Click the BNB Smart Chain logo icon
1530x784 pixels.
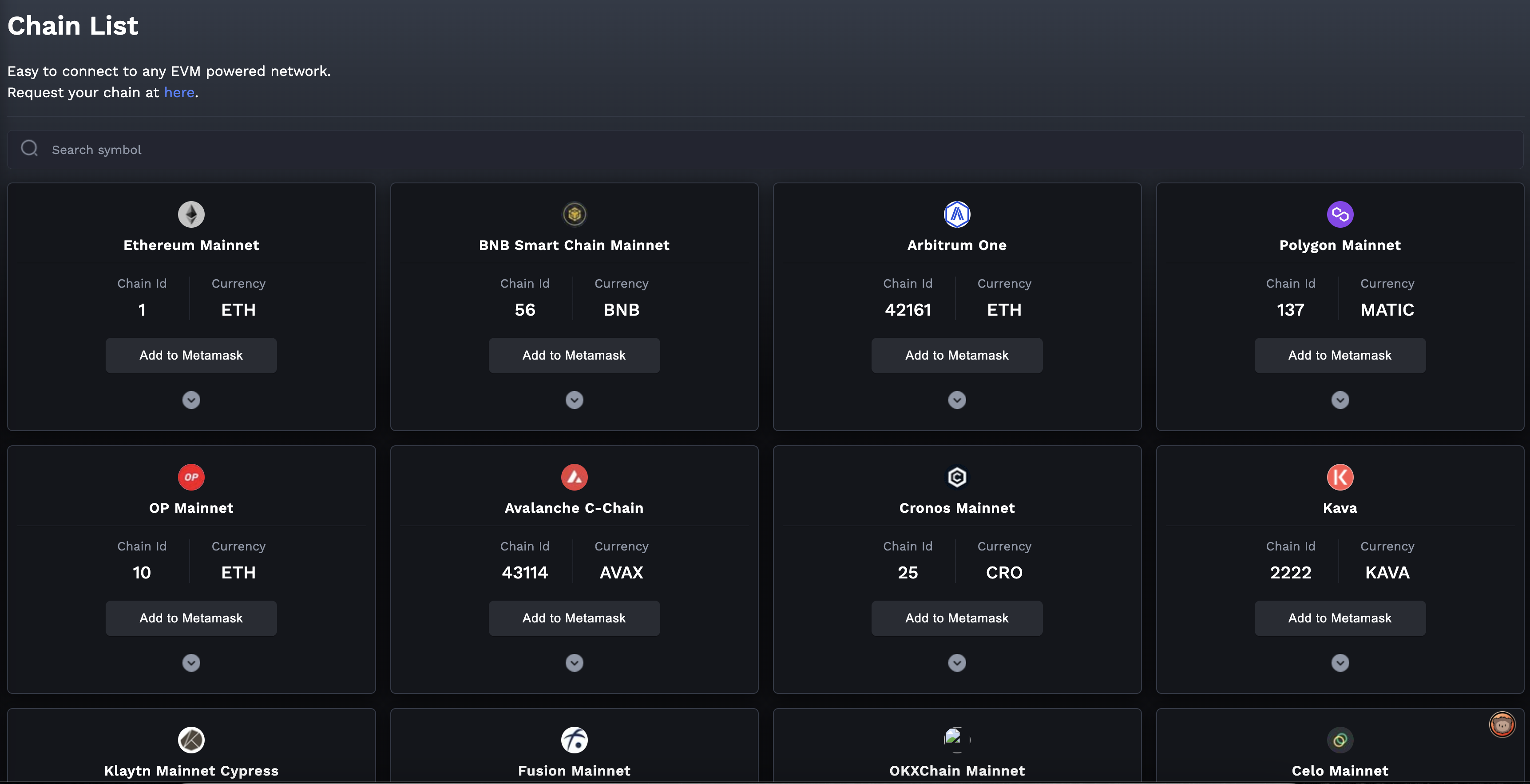574,214
